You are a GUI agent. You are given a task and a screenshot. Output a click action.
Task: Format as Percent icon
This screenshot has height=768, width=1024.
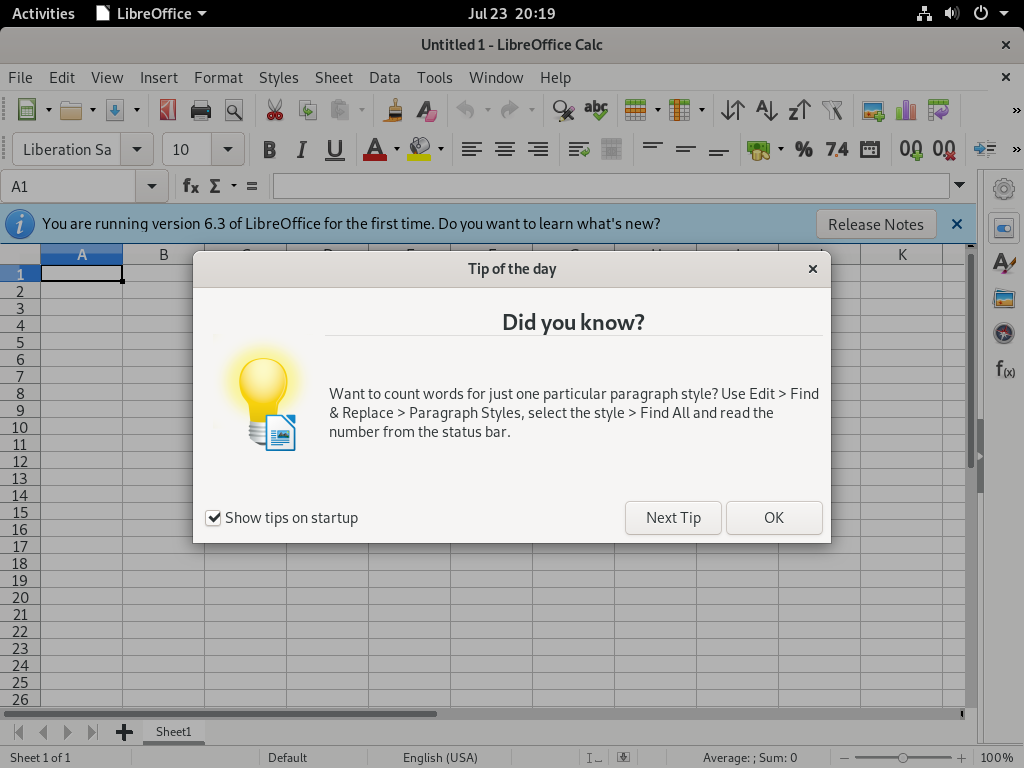[x=804, y=150]
